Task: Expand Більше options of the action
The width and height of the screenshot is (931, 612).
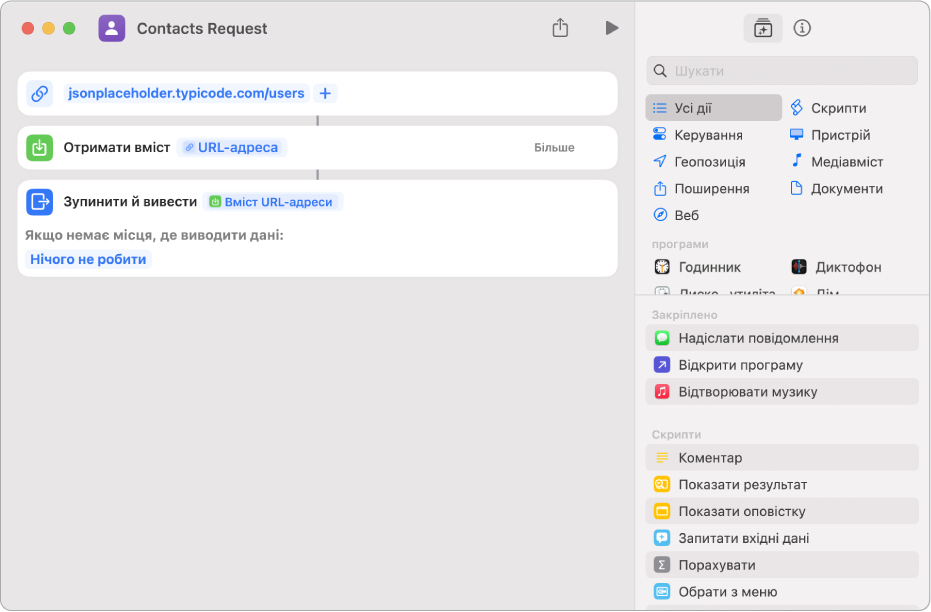Action: 554,147
